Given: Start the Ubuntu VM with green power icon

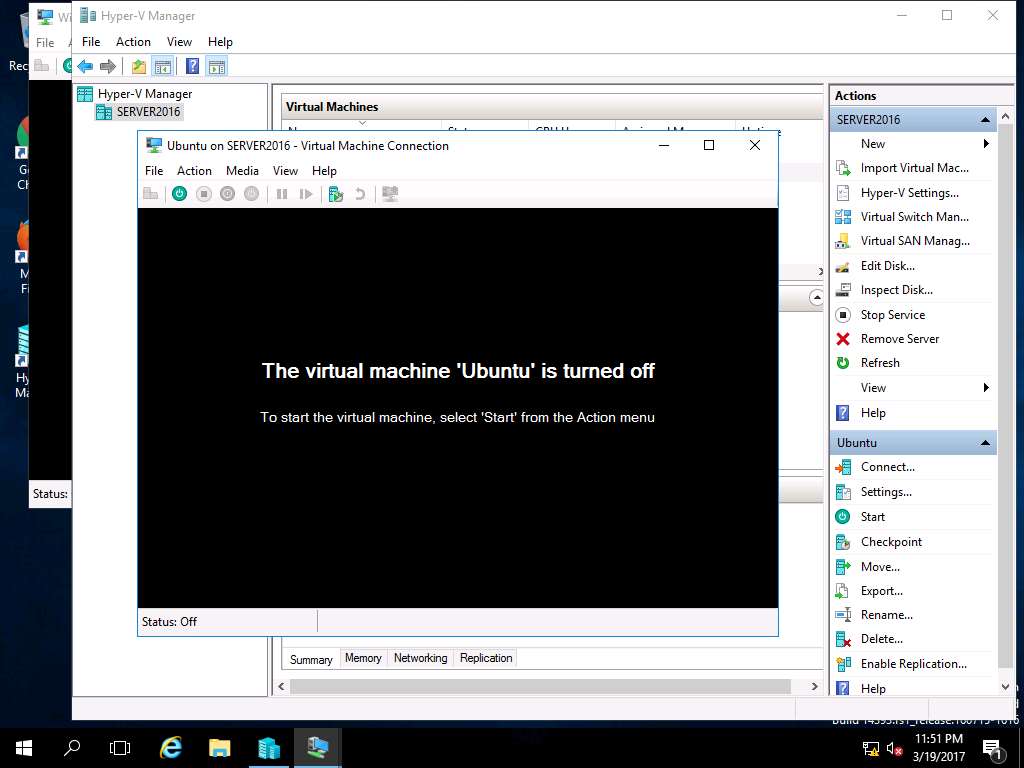Looking at the screenshot, I should click(x=180, y=194).
